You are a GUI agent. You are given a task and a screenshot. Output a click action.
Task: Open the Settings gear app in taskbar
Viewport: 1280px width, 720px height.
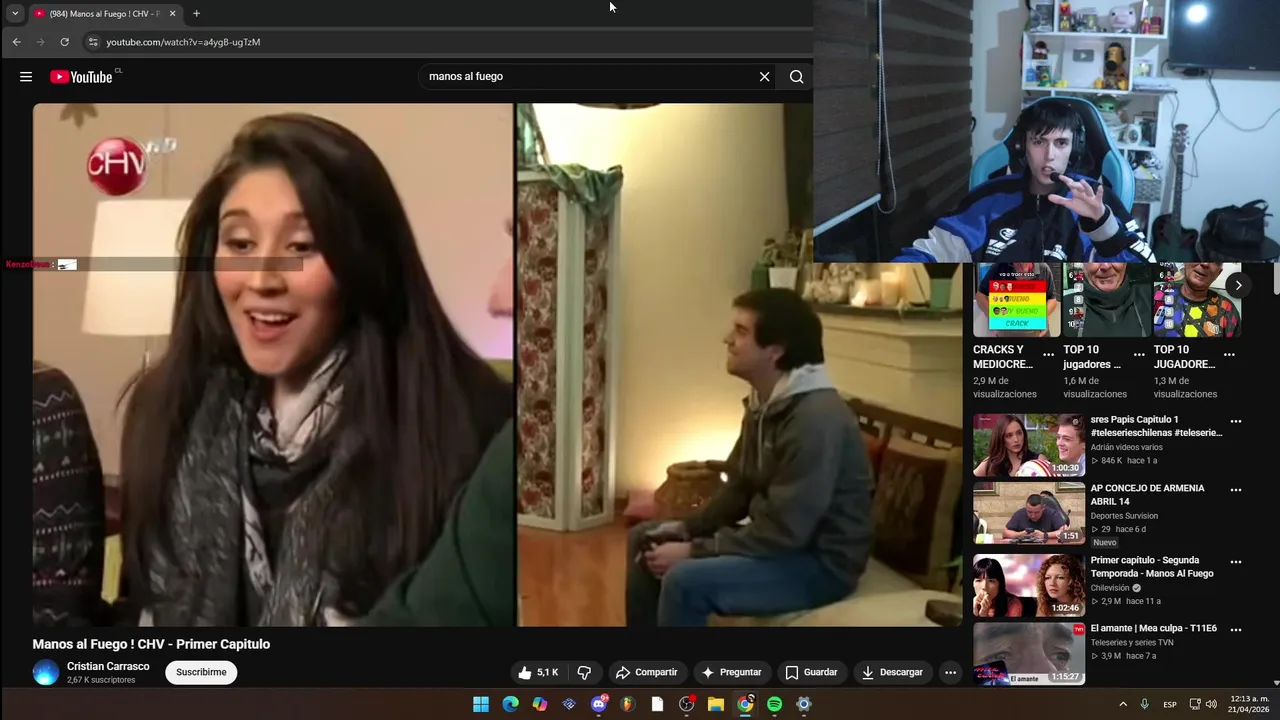click(804, 704)
